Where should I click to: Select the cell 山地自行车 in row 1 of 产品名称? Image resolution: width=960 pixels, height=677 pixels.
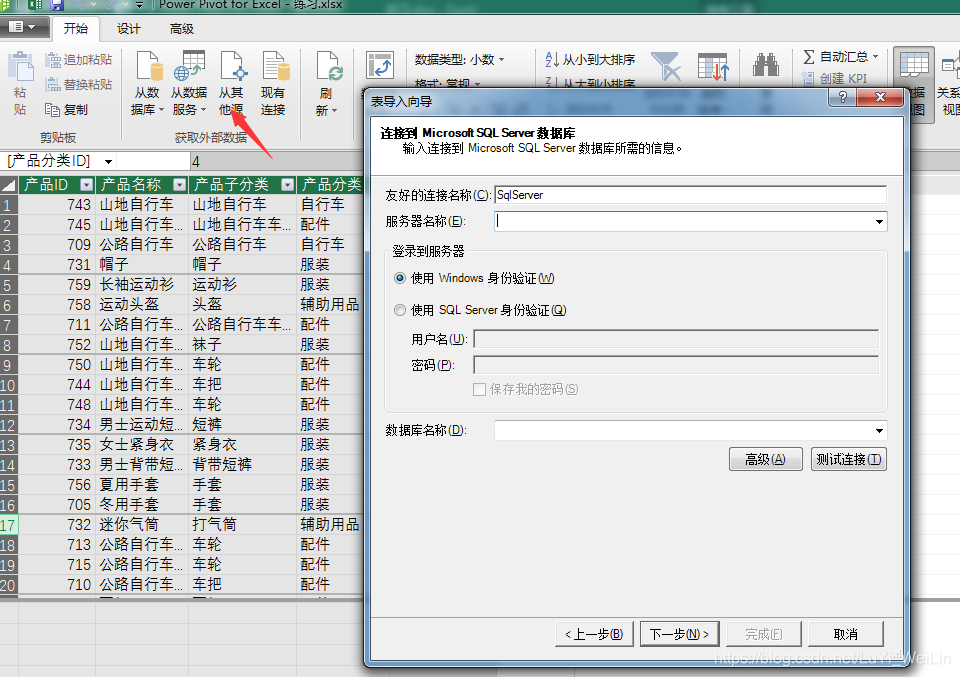pyautogui.click(x=142, y=204)
